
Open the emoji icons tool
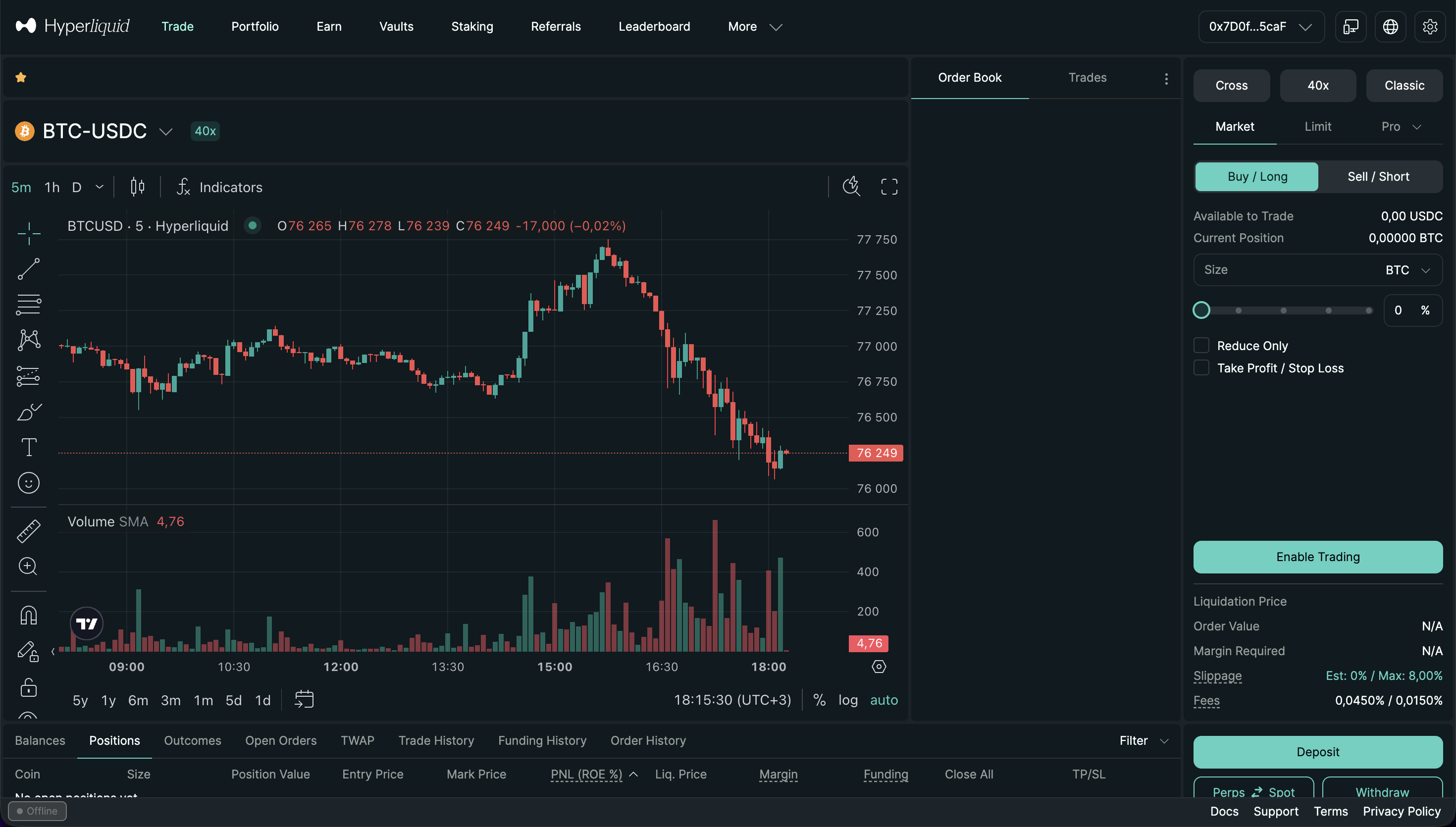pos(28,483)
